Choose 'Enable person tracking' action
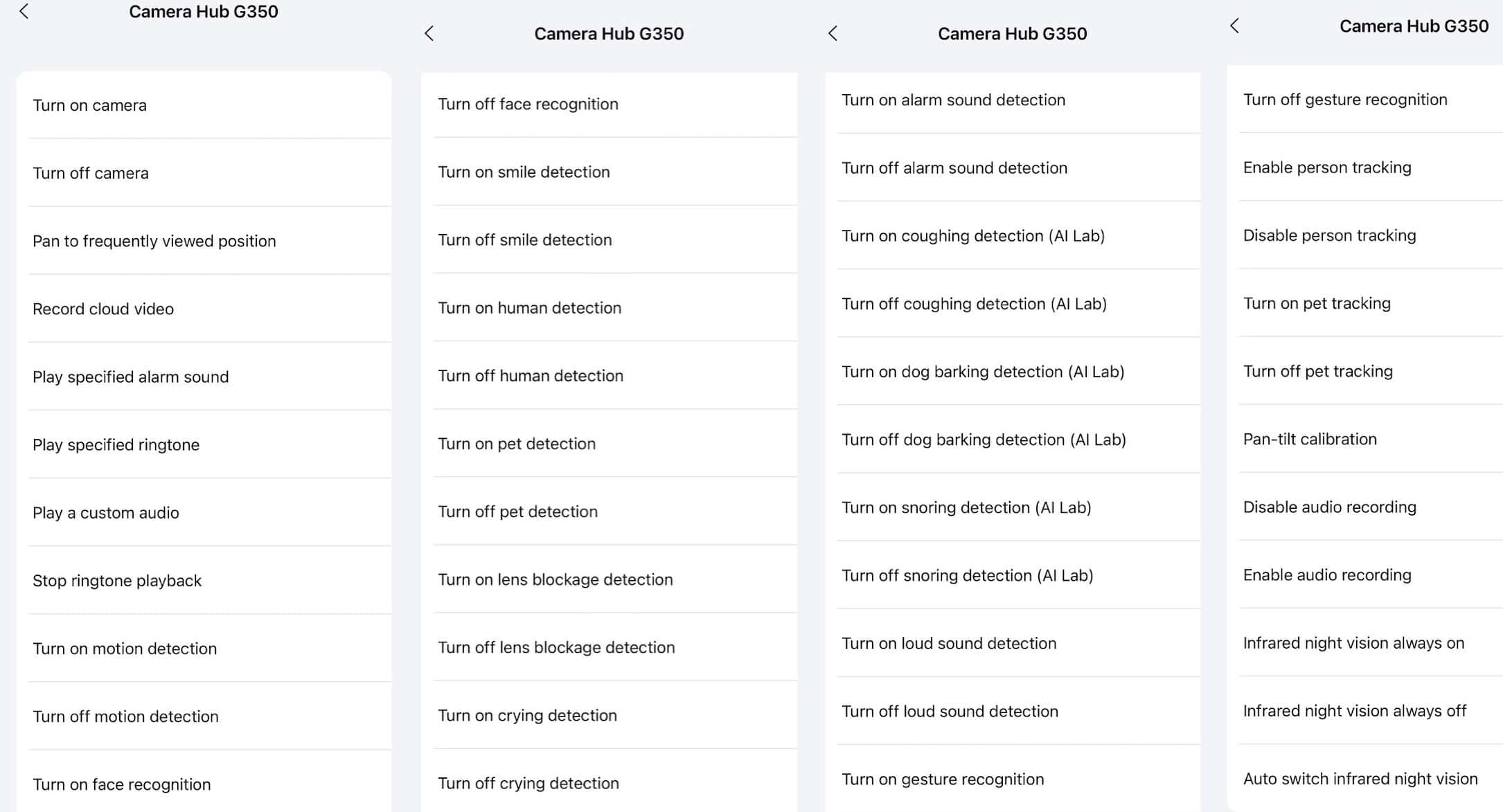The width and height of the screenshot is (1503, 812). click(x=1327, y=167)
